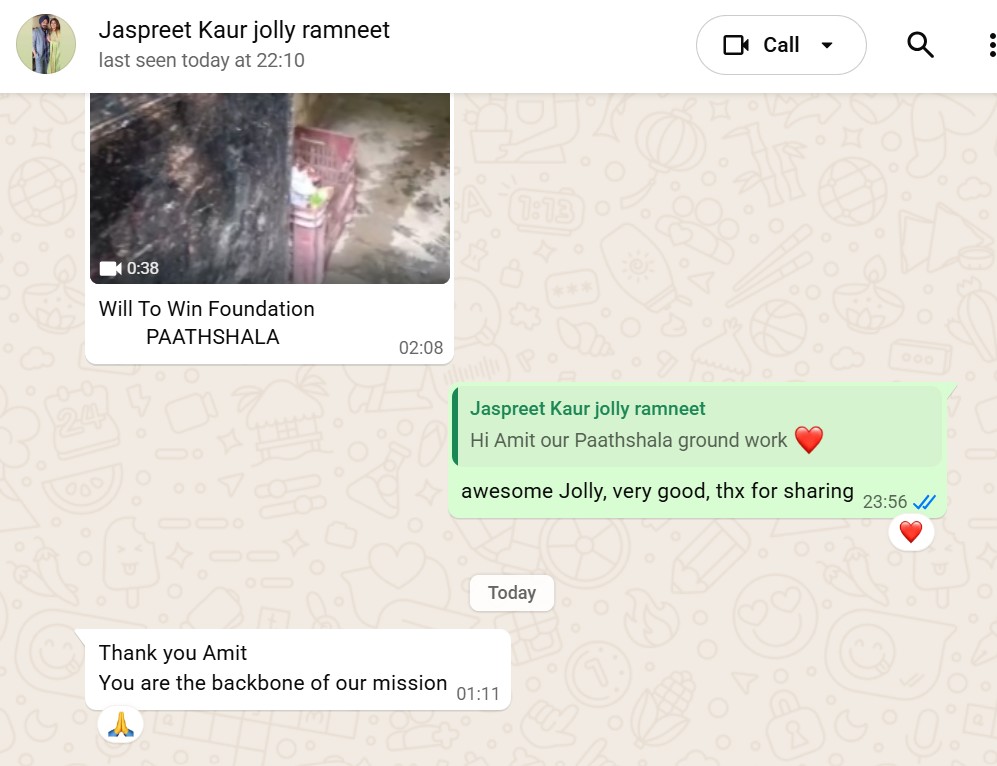Click the Today date divider

tap(512, 592)
